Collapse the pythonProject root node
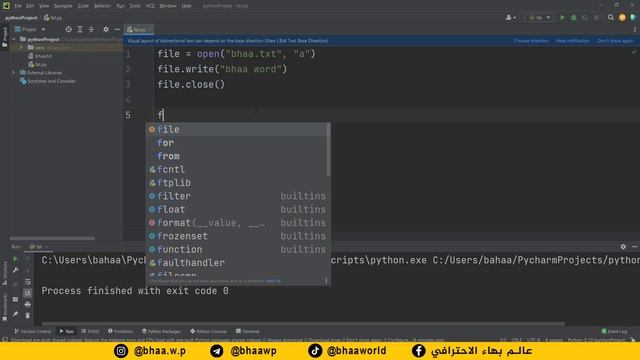Viewport: 640px width, 360px height. coord(14,40)
